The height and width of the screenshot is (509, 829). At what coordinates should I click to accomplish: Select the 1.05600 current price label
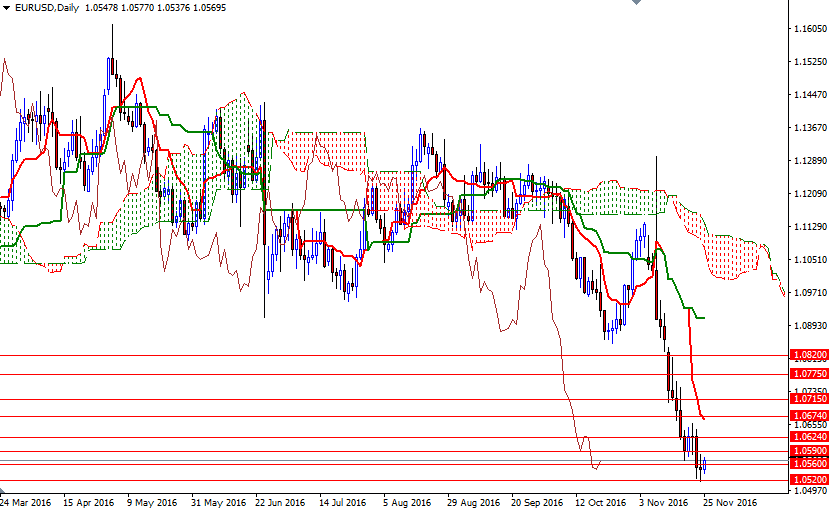[x=808, y=464]
